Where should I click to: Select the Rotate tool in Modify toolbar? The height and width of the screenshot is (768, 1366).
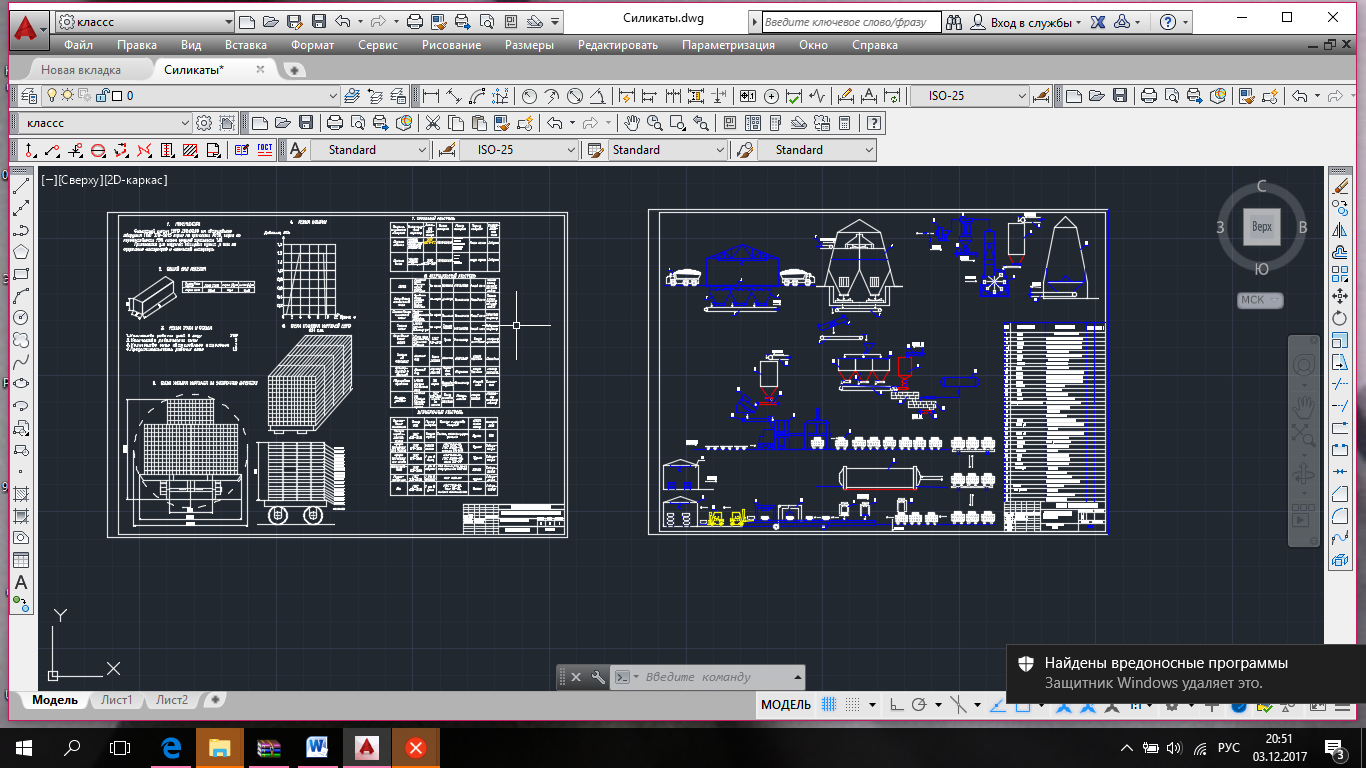pyautogui.click(x=1341, y=318)
